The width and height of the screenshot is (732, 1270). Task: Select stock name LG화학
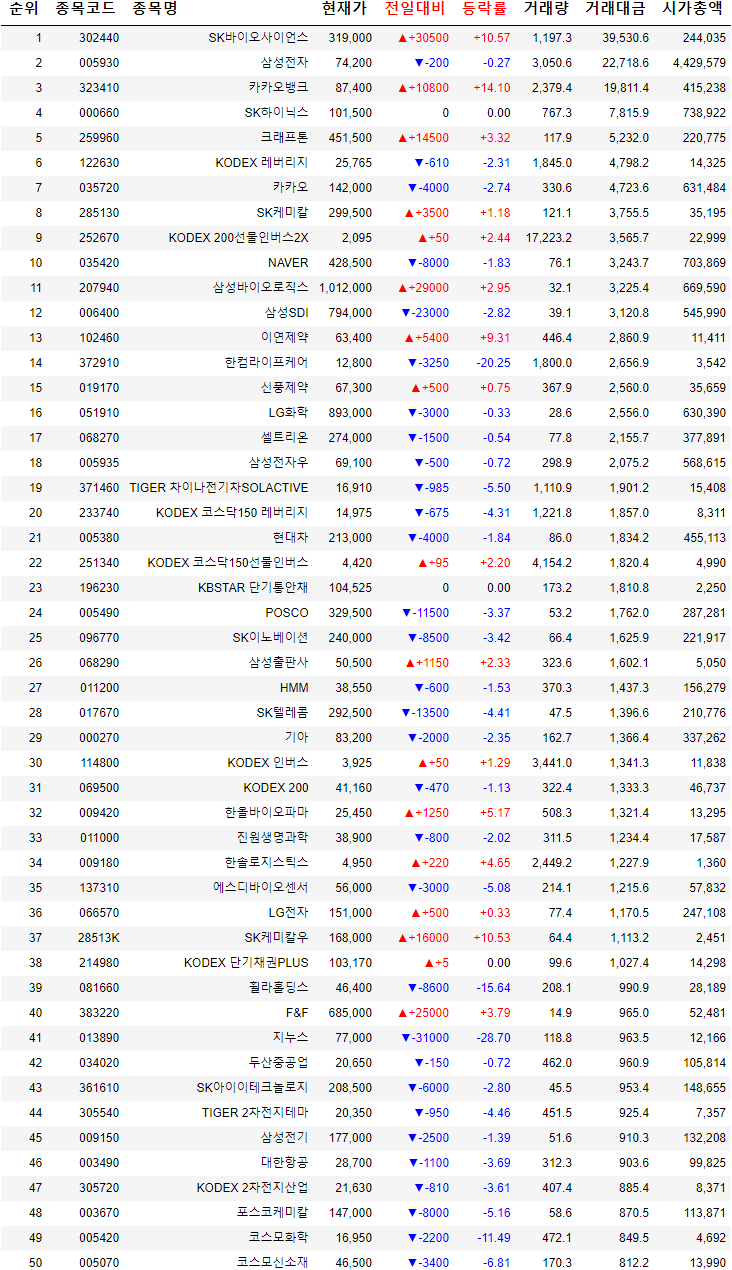pos(288,413)
